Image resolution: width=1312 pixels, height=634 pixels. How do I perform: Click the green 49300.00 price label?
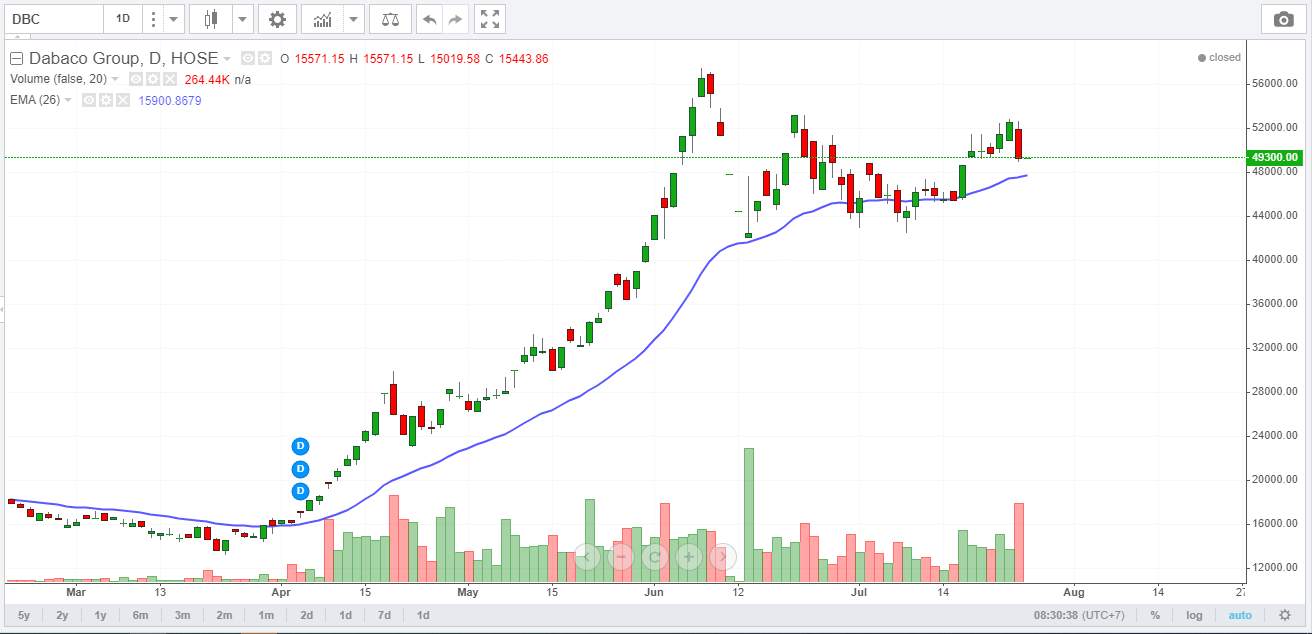(1274, 157)
